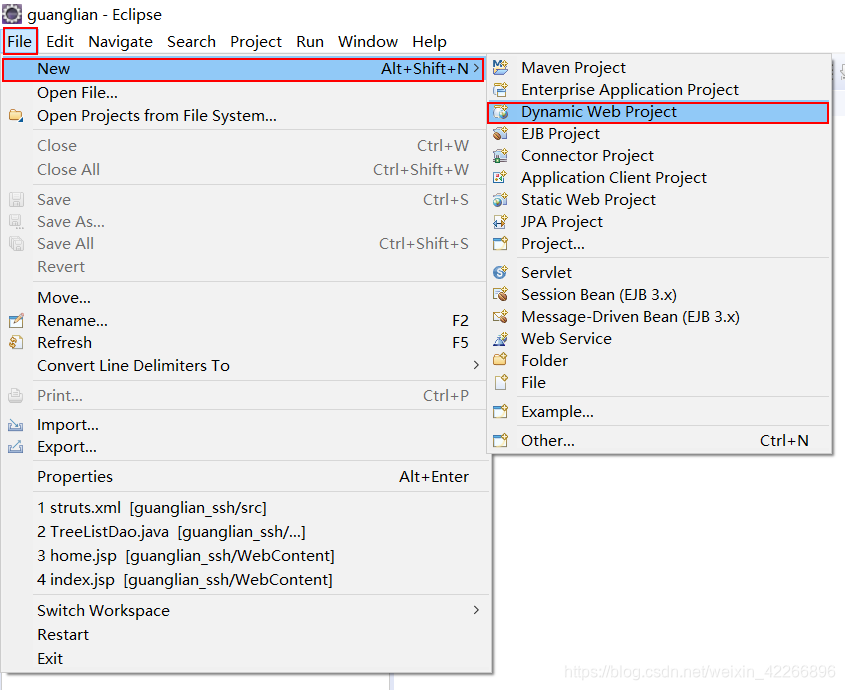Click the Ctrl+N shortcut text
Image resolution: width=845 pixels, height=690 pixels.
click(x=784, y=440)
